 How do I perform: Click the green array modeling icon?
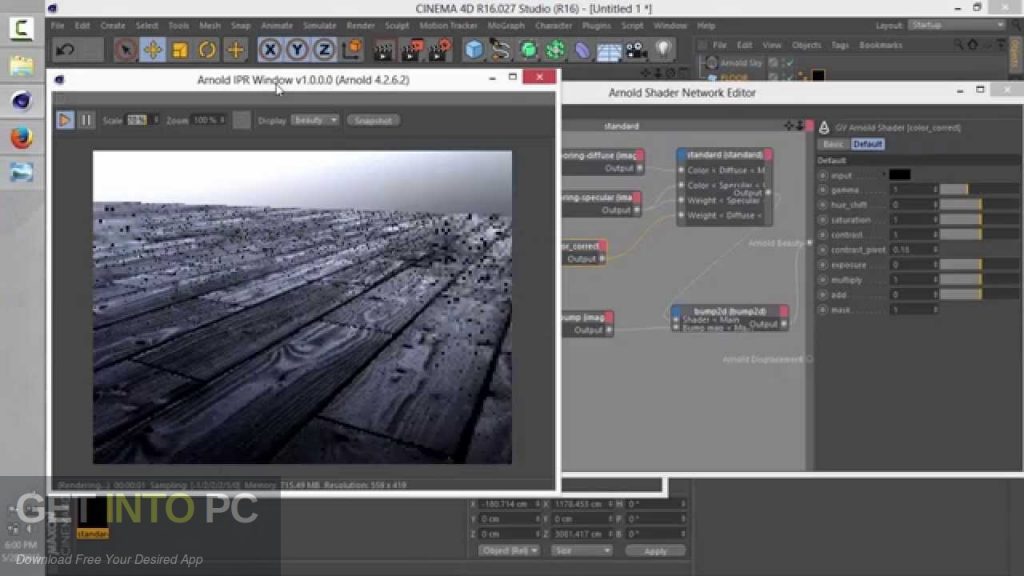coord(555,50)
